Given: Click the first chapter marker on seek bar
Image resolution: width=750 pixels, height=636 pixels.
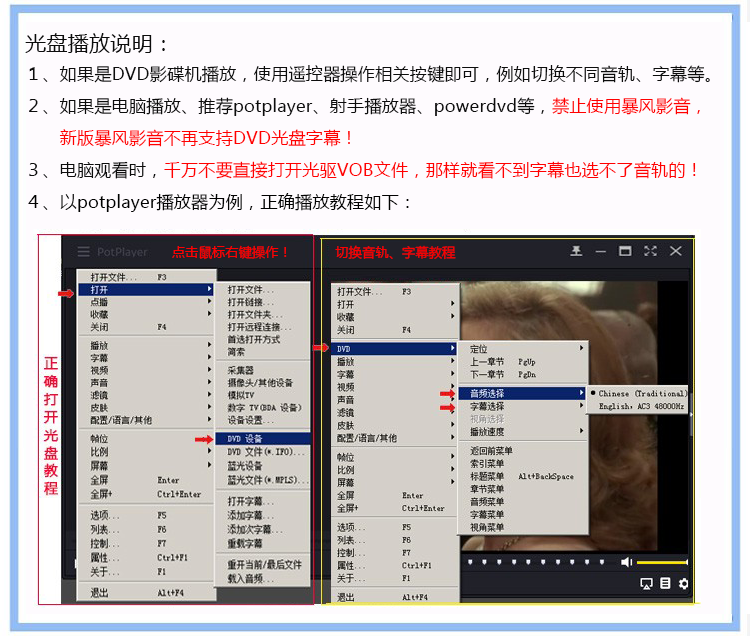Looking at the screenshot, I should tap(470, 562).
